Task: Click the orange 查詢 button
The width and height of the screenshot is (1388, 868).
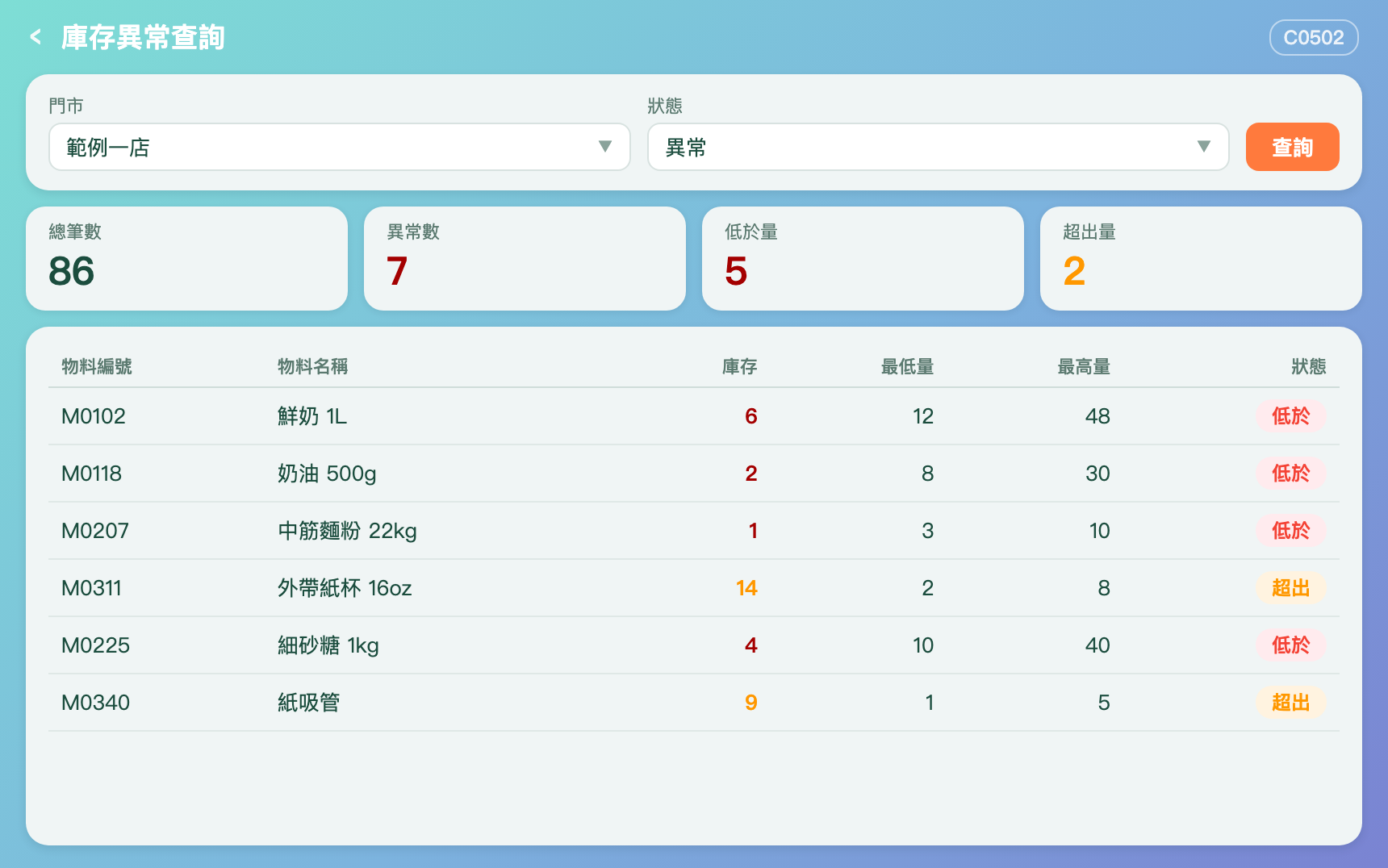Action: pyautogui.click(x=1292, y=147)
